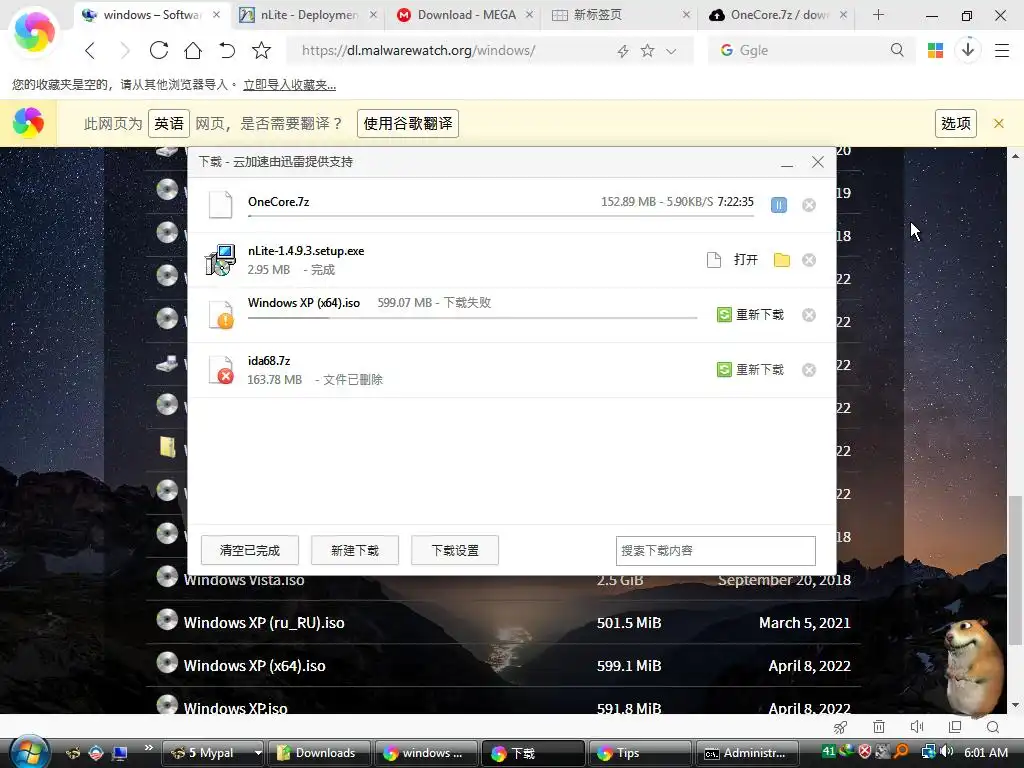The width and height of the screenshot is (1024, 768).
Task: Click 重新下载 for ida68.7z
Action: [750, 370]
